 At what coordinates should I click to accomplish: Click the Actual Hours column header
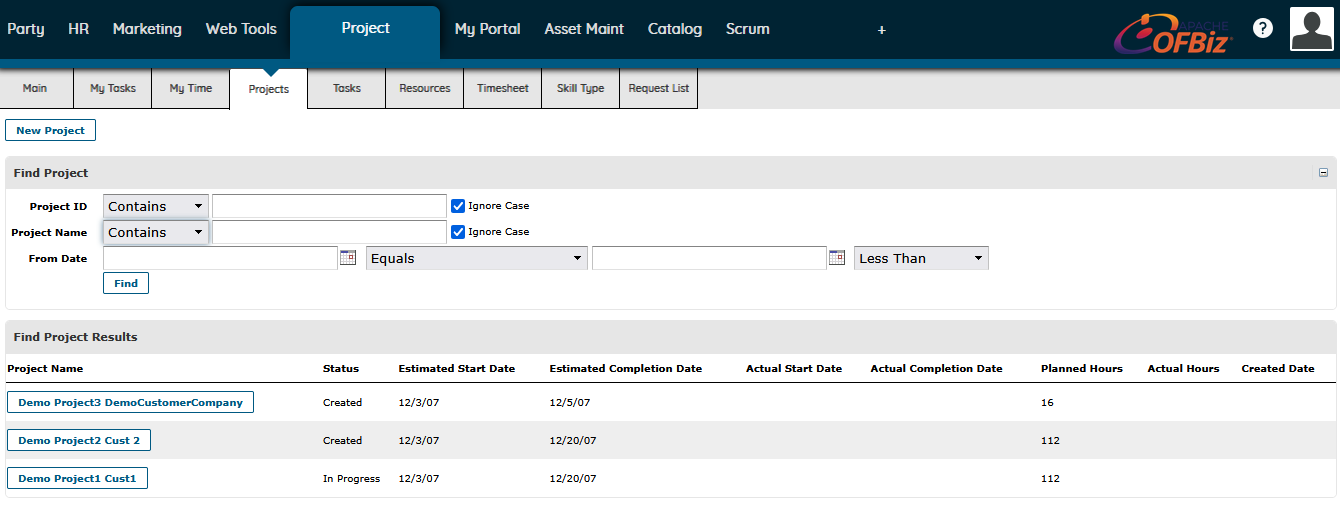1184,369
